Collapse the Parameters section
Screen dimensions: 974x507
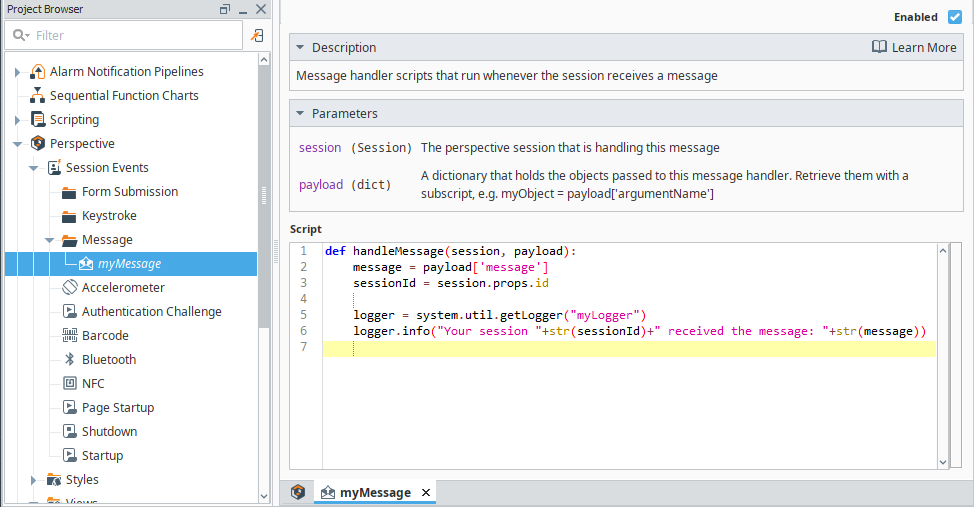click(300, 114)
